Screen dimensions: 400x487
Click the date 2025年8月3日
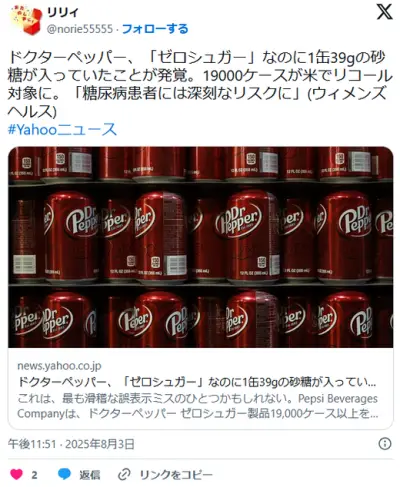pyautogui.click(x=100, y=444)
